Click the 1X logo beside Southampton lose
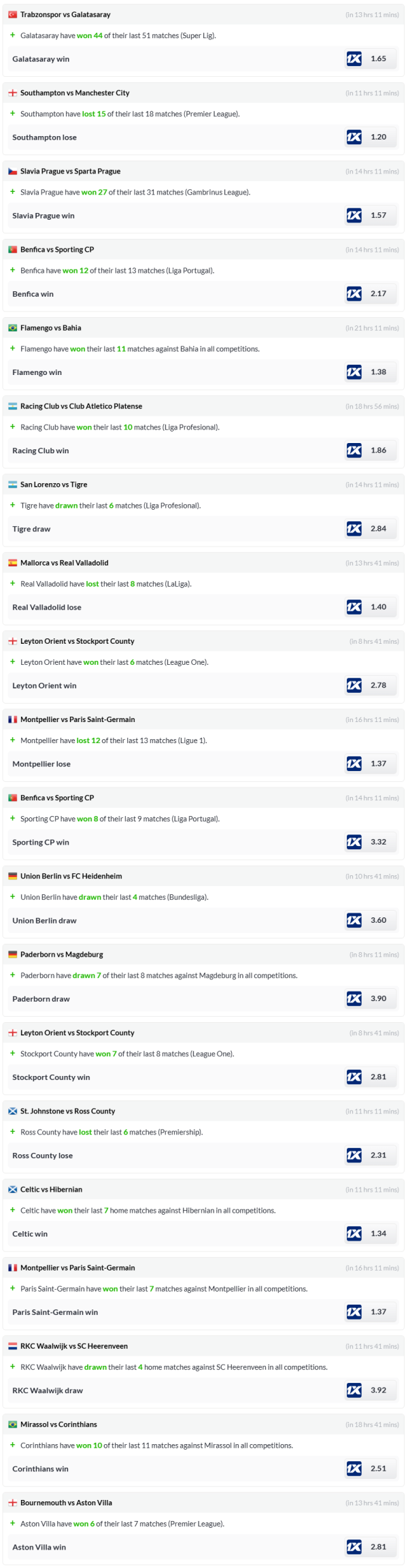Screen dimensions: 408x1568 point(354,137)
